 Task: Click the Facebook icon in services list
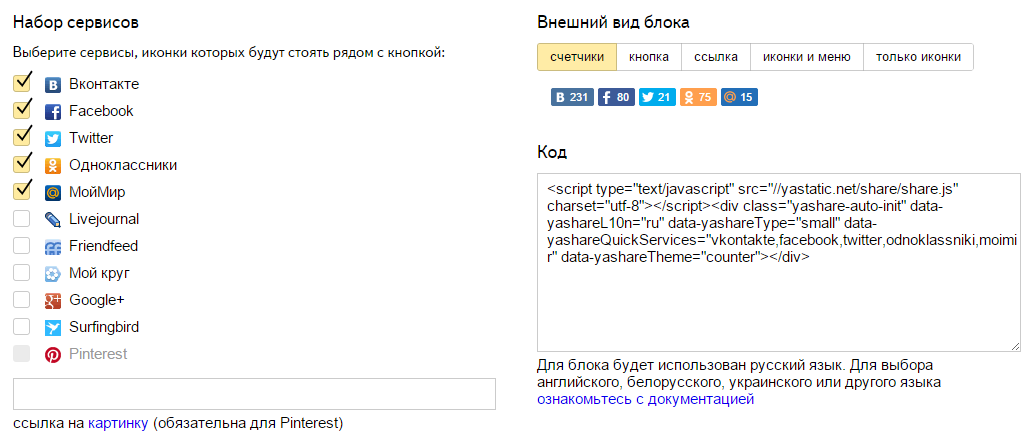coord(53,112)
